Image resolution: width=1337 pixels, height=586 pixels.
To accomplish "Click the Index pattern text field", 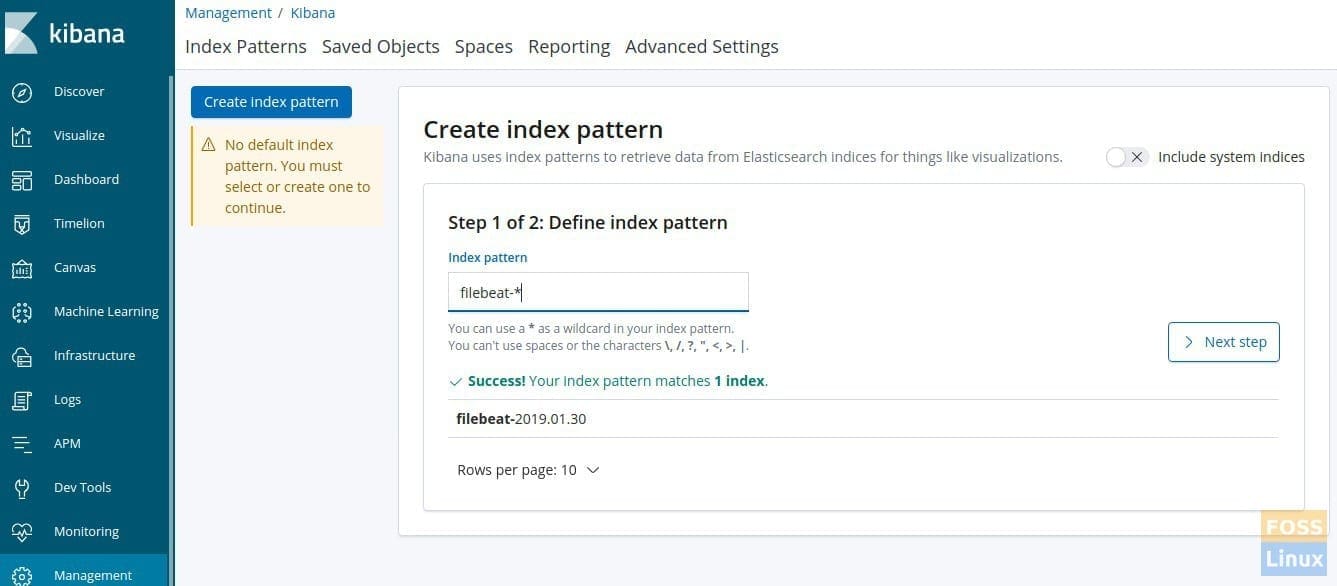I will pos(598,293).
